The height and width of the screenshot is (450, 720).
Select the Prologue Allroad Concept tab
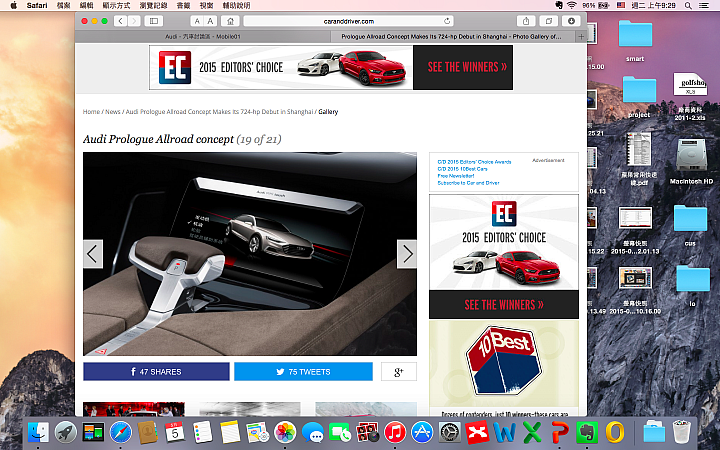coord(453,37)
